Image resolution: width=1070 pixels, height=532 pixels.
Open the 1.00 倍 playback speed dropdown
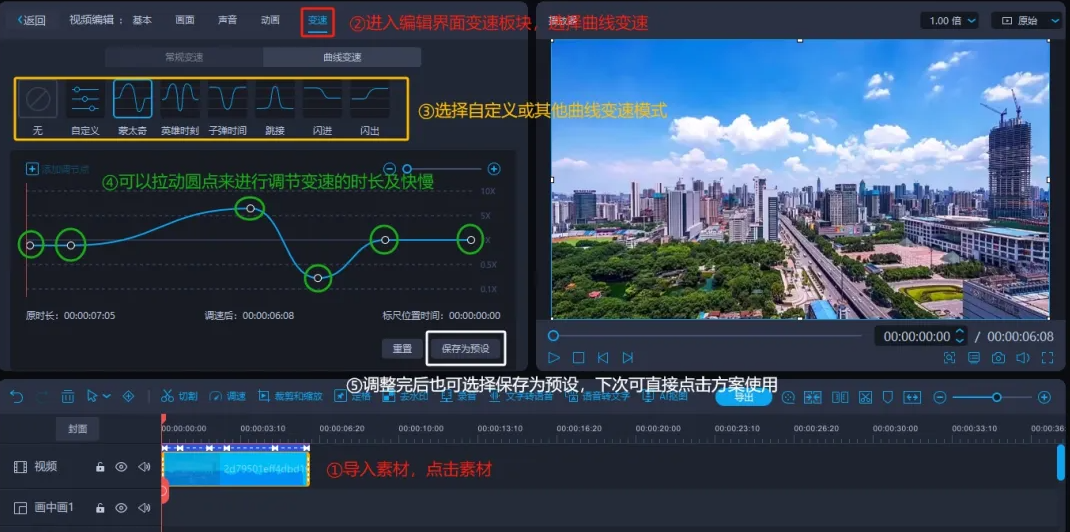point(949,20)
